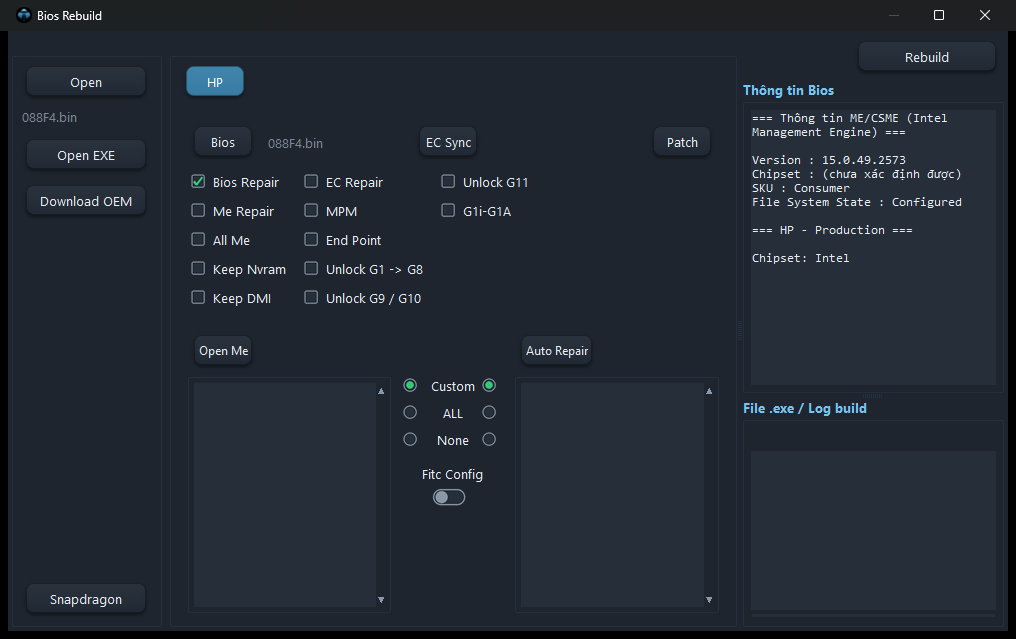This screenshot has width=1016, height=639.
Task: Check the MPM option
Action: [311, 211]
